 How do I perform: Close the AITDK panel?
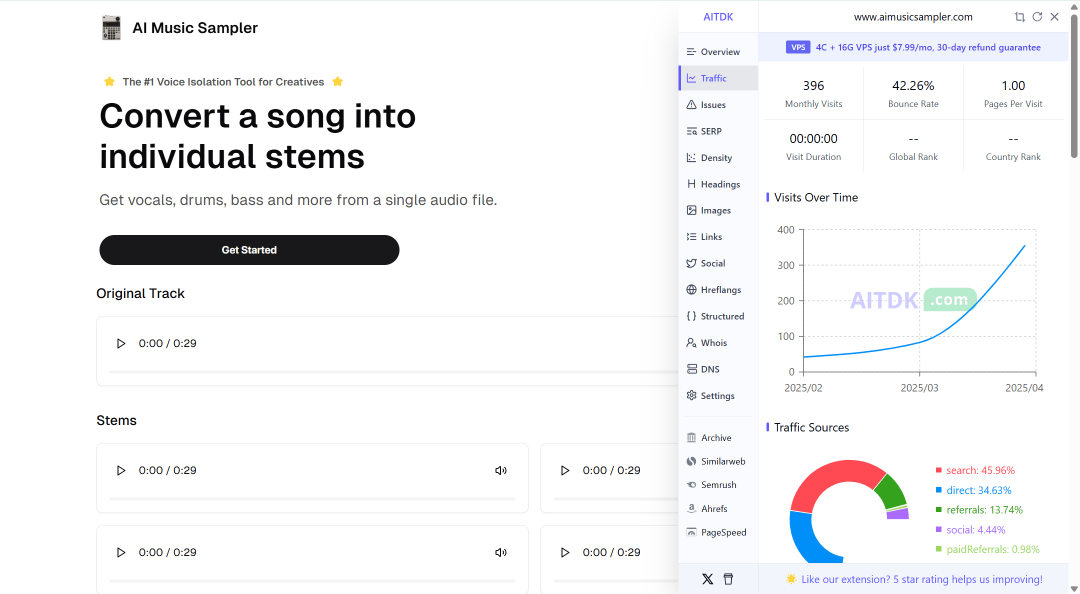1055,17
